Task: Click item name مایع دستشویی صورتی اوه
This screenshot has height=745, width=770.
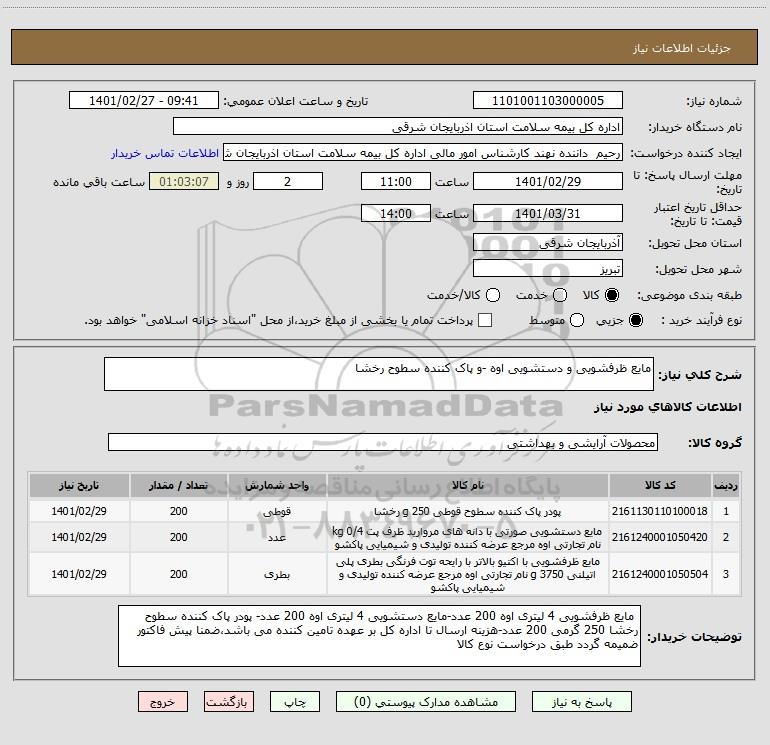Action: (x=468, y=538)
